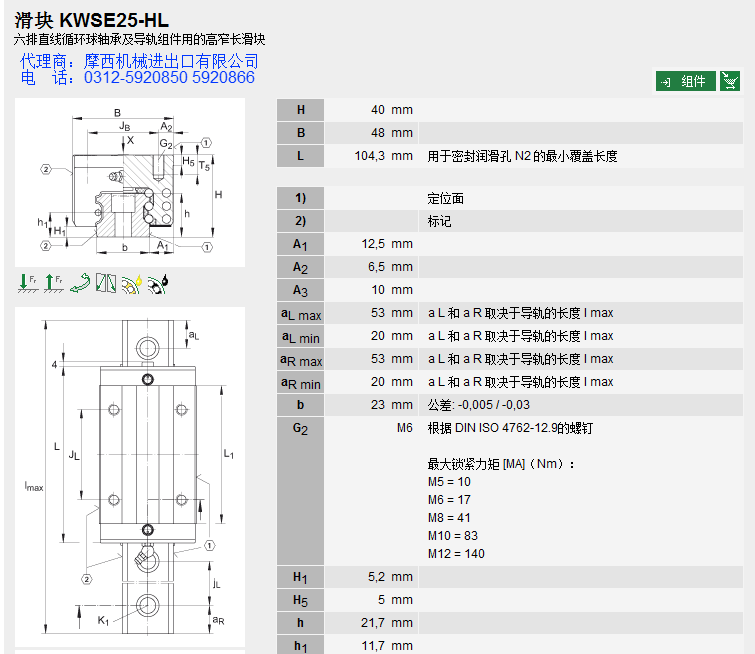The height and width of the screenshot is (654, 755).
Task: Click the black oil lubrication bearing icon
Action: (x=158, y=284)
